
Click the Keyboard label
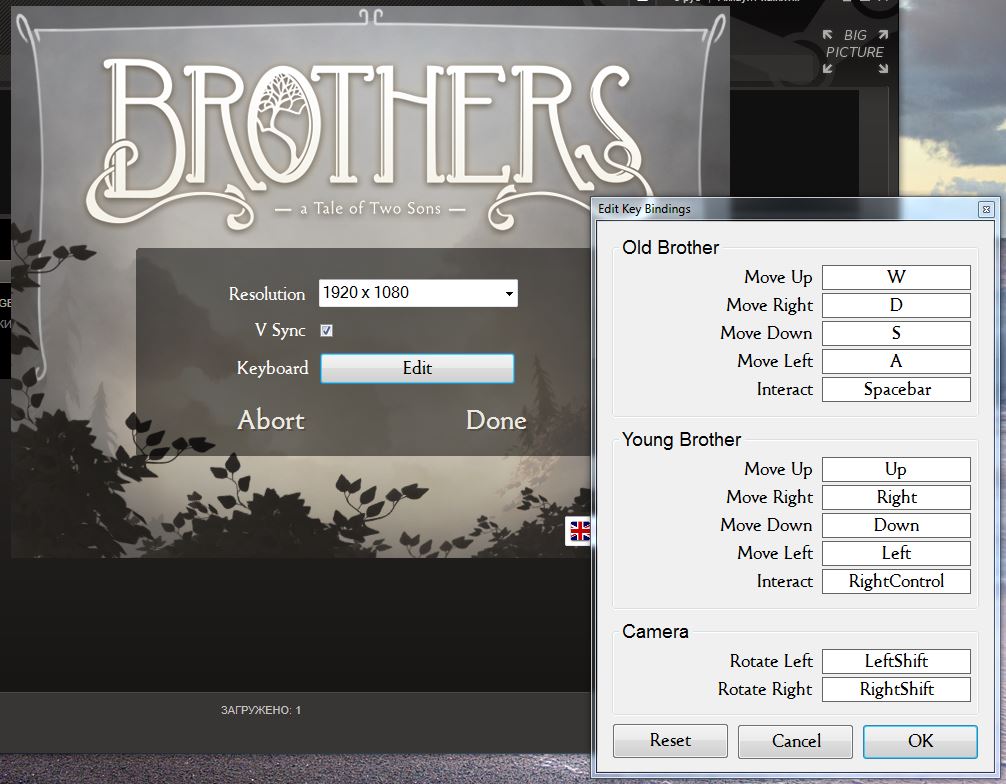pos(272,368)
